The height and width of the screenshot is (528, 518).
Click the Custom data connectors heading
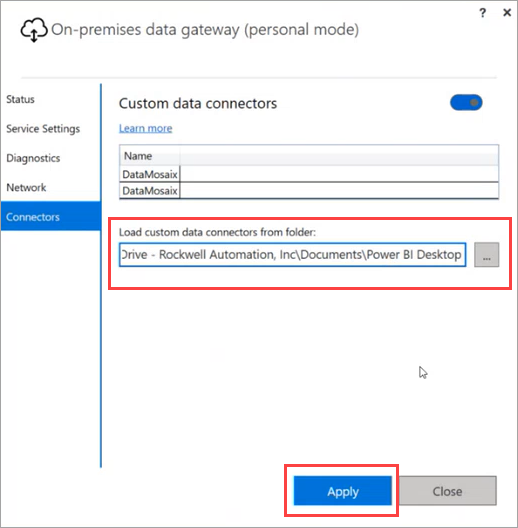pos(198,103)
